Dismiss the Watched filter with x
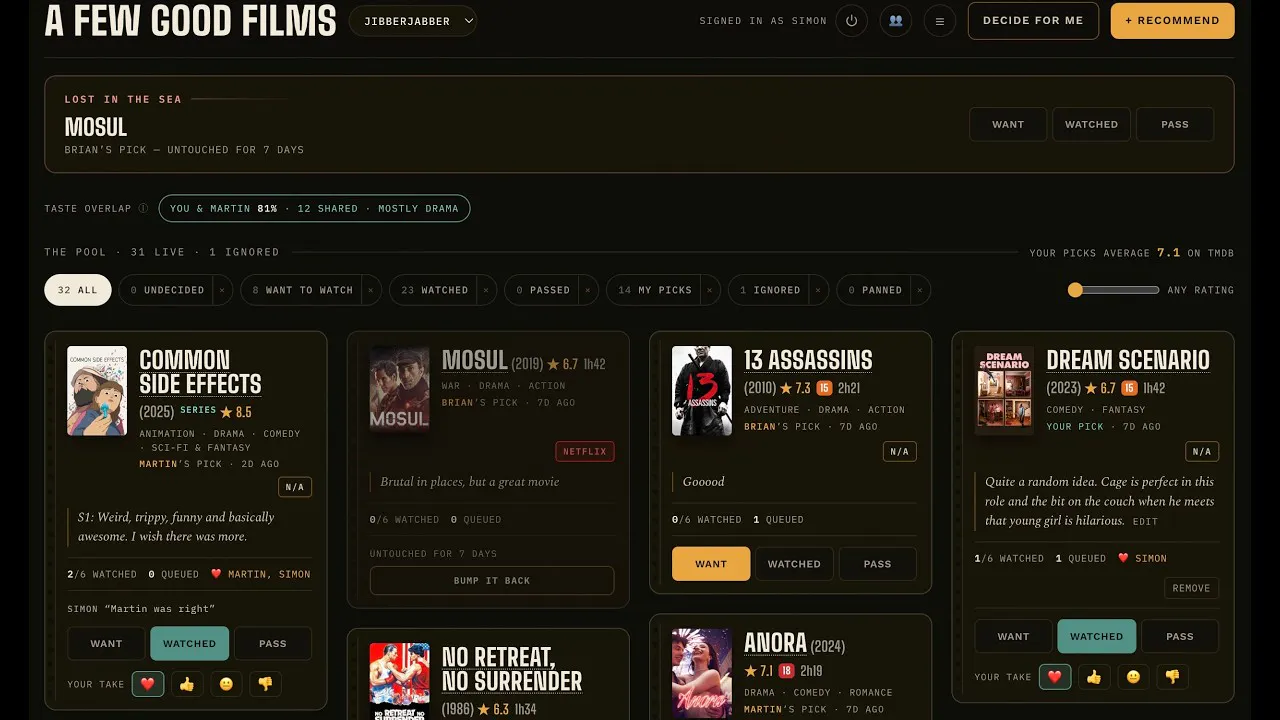The image size is (1280, 720). point(486,290)
